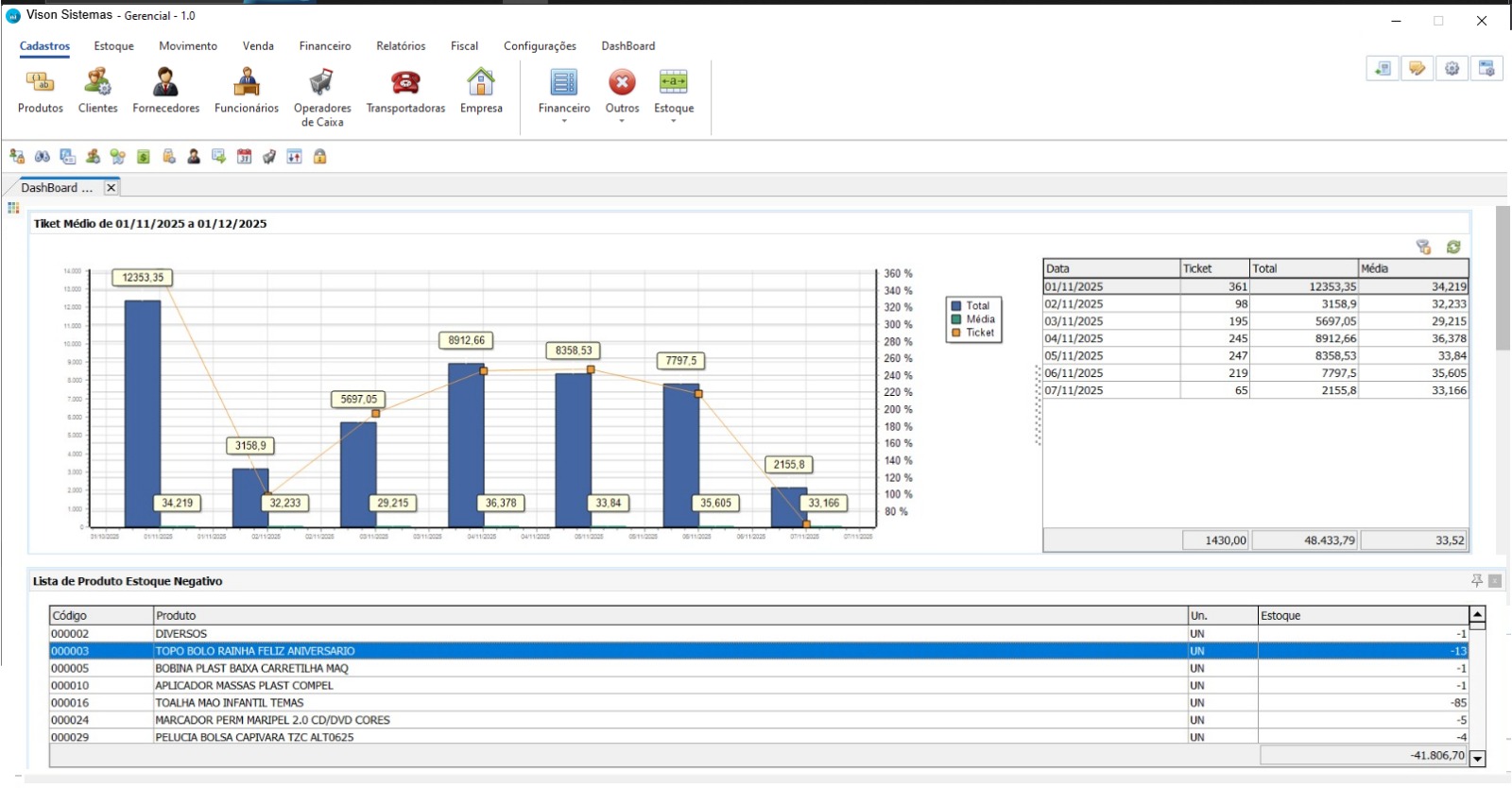Screen dimensions: 1512x788
Task: Switch to the Fiscal ribbon tab
Action: pos(464,46)
